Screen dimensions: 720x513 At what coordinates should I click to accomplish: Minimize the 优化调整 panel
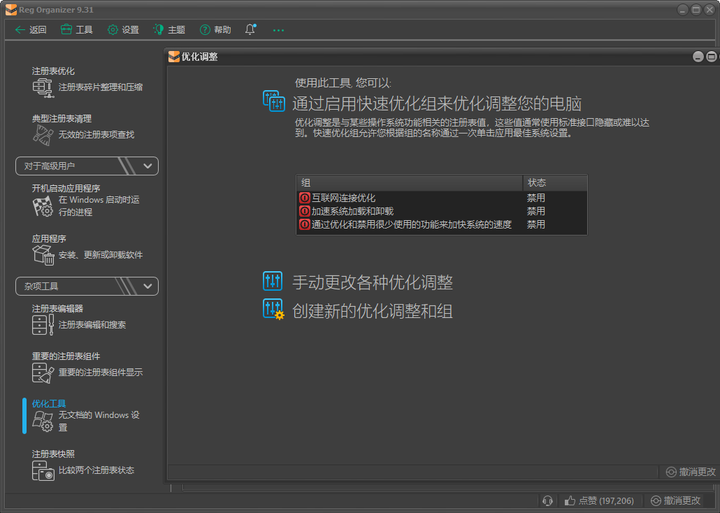click(x=698, y=56)
